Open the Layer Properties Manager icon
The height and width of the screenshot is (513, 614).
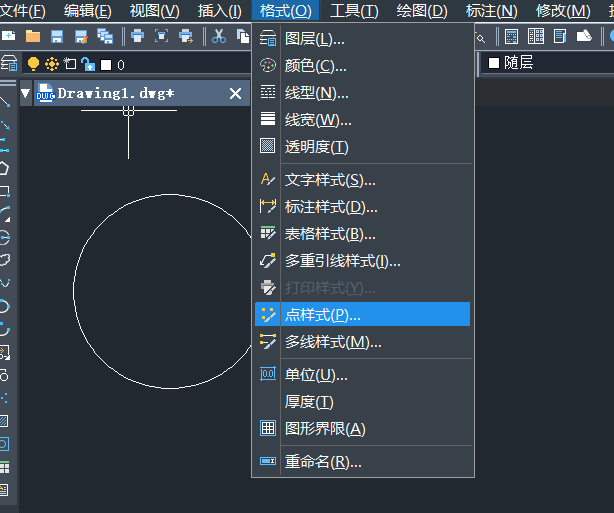pos(9,63)
